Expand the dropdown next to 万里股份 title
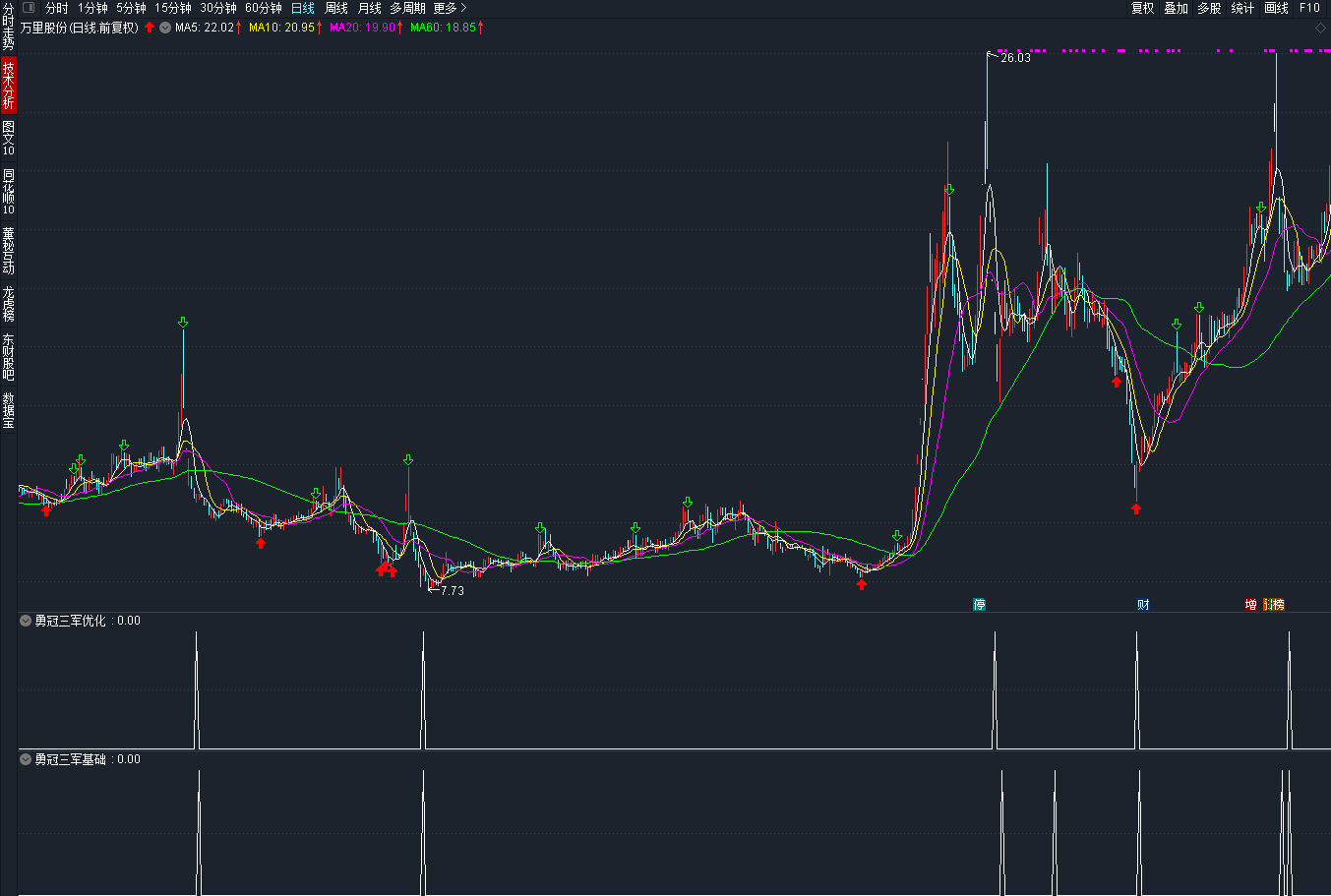This screenshot has height=896, width=1331. 165,28
